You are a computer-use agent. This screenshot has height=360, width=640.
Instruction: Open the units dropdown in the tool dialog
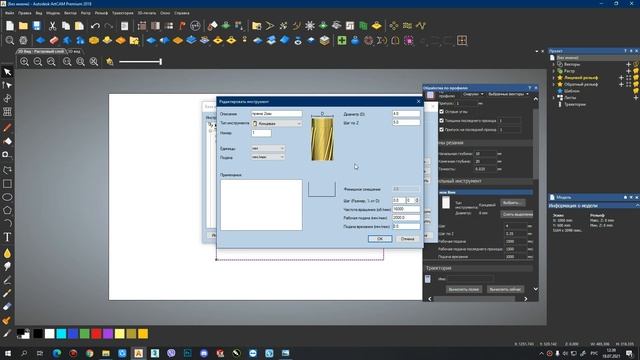268,149
